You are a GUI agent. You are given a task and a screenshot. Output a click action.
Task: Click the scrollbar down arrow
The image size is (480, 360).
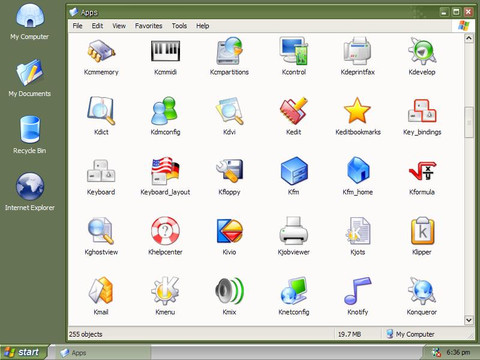[x=469, y=320]
